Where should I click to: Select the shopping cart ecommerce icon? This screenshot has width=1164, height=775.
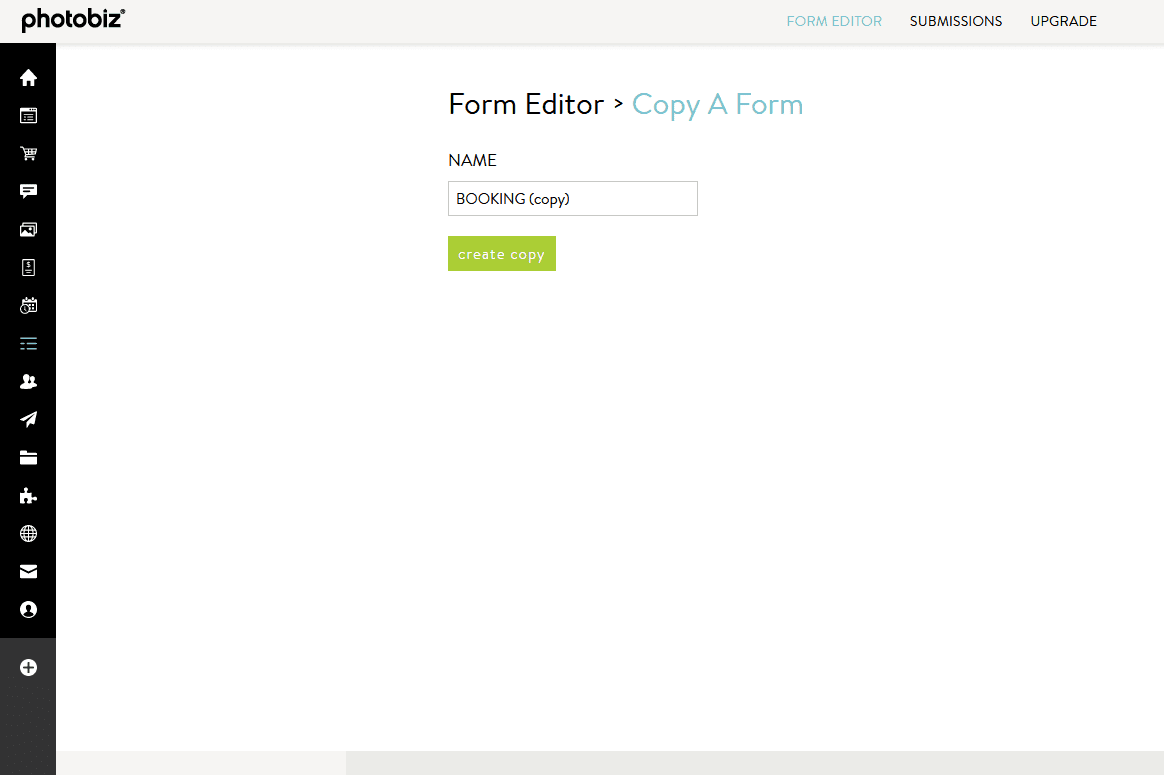click(x=28, y=153)
